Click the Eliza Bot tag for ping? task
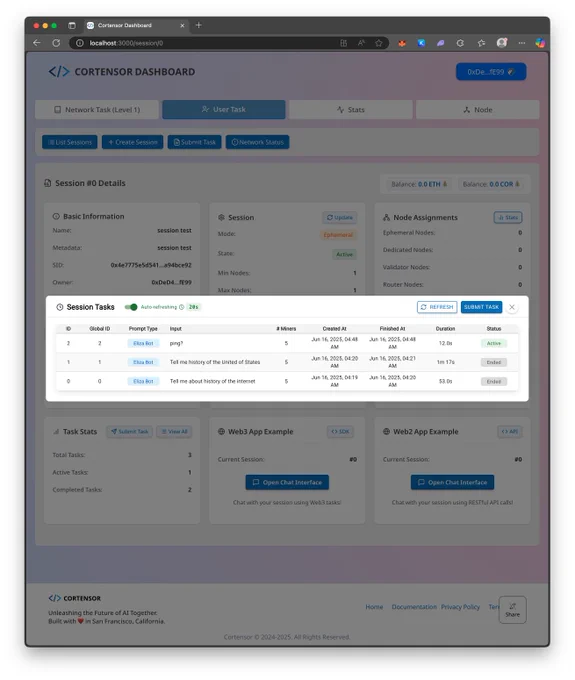This screenshot has height=680, width=575. (143, 343)
